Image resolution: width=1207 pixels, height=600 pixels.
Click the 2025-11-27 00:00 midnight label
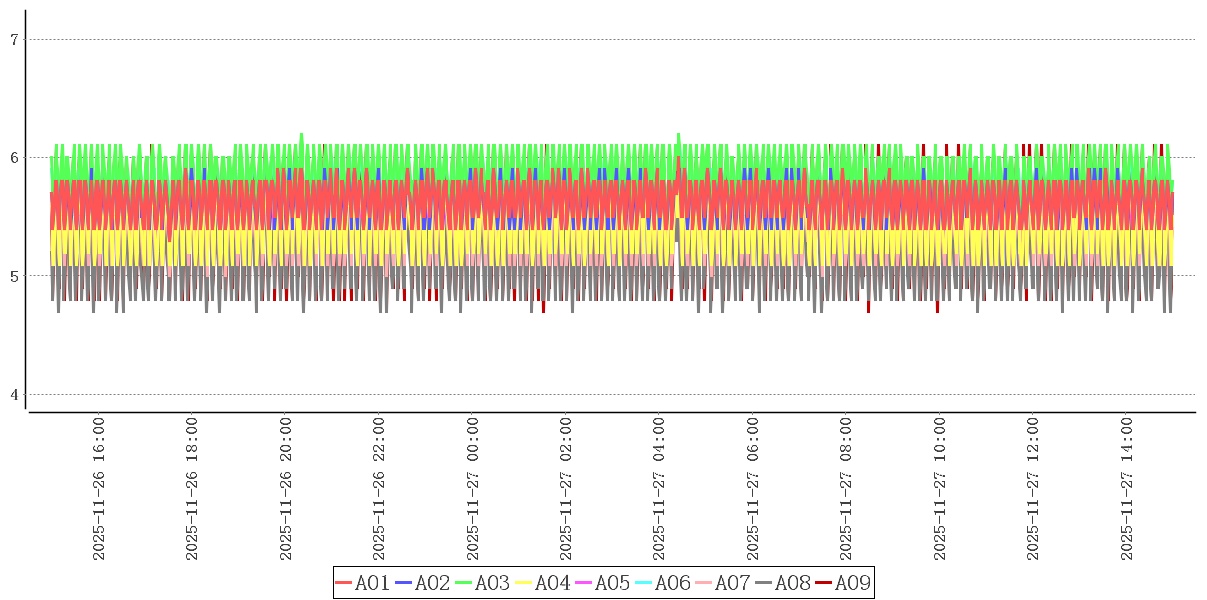coord(473,489)
